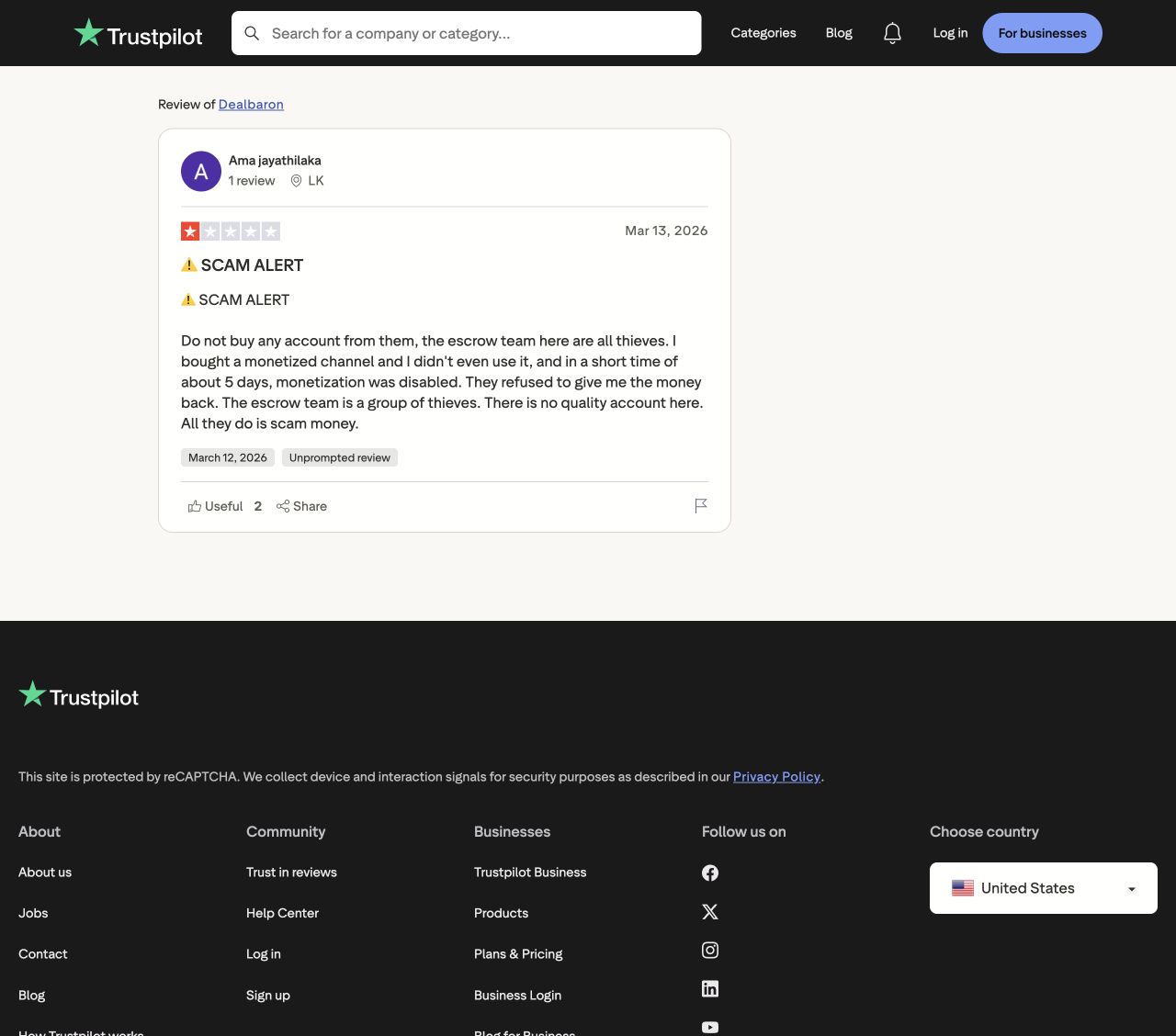Open Plans & Pricing link
The width and height of the screenshot is (1176, 1036).
pyautogui.click(x=518, y=954)
